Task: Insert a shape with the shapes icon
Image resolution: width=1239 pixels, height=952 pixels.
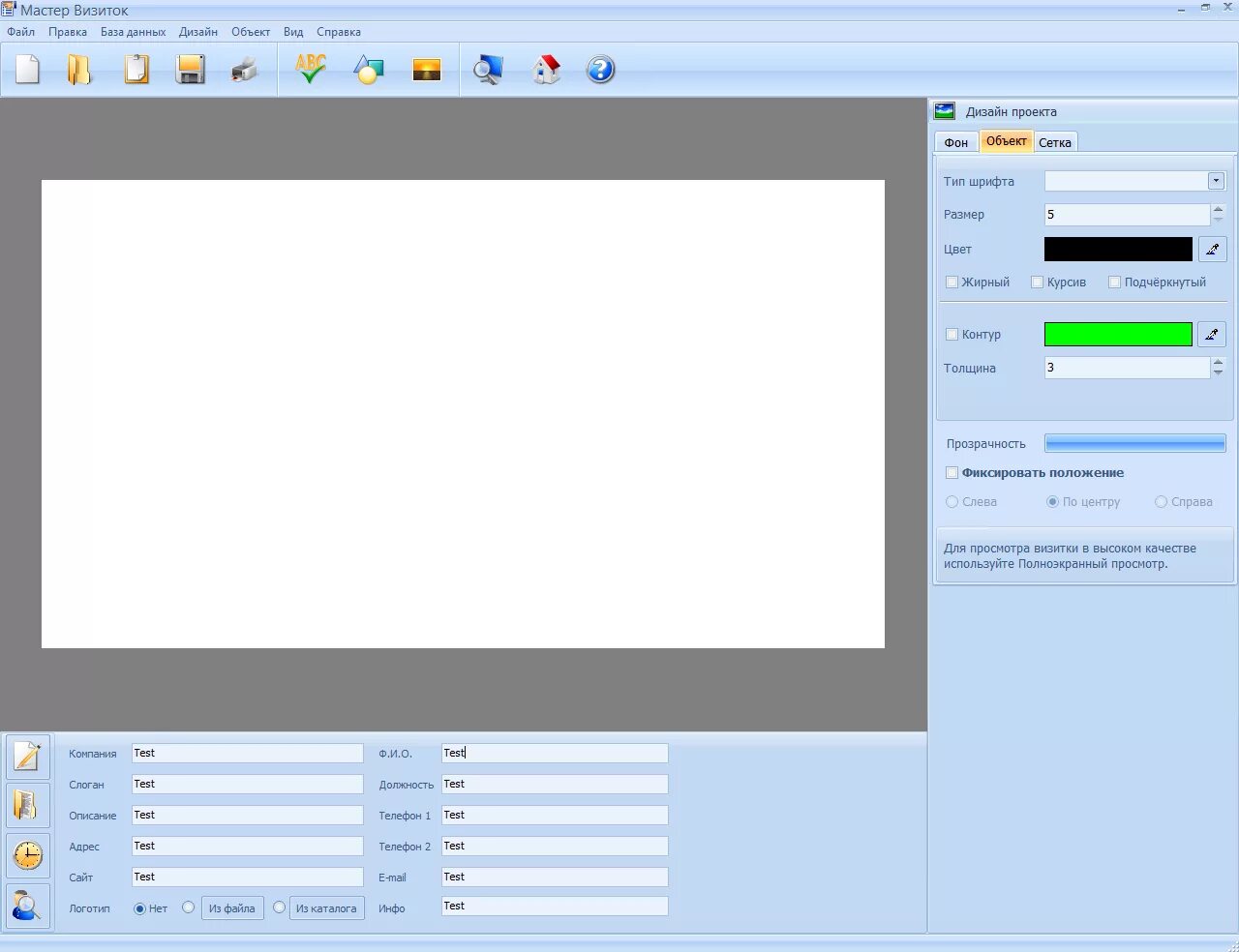Action: click(369, 70)
